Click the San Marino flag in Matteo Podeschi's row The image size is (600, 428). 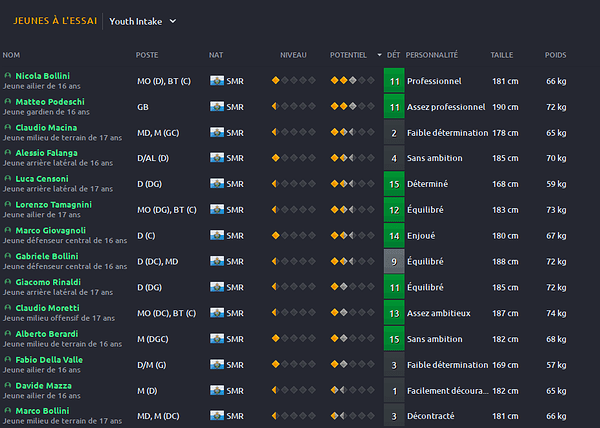tap(217, 106)
